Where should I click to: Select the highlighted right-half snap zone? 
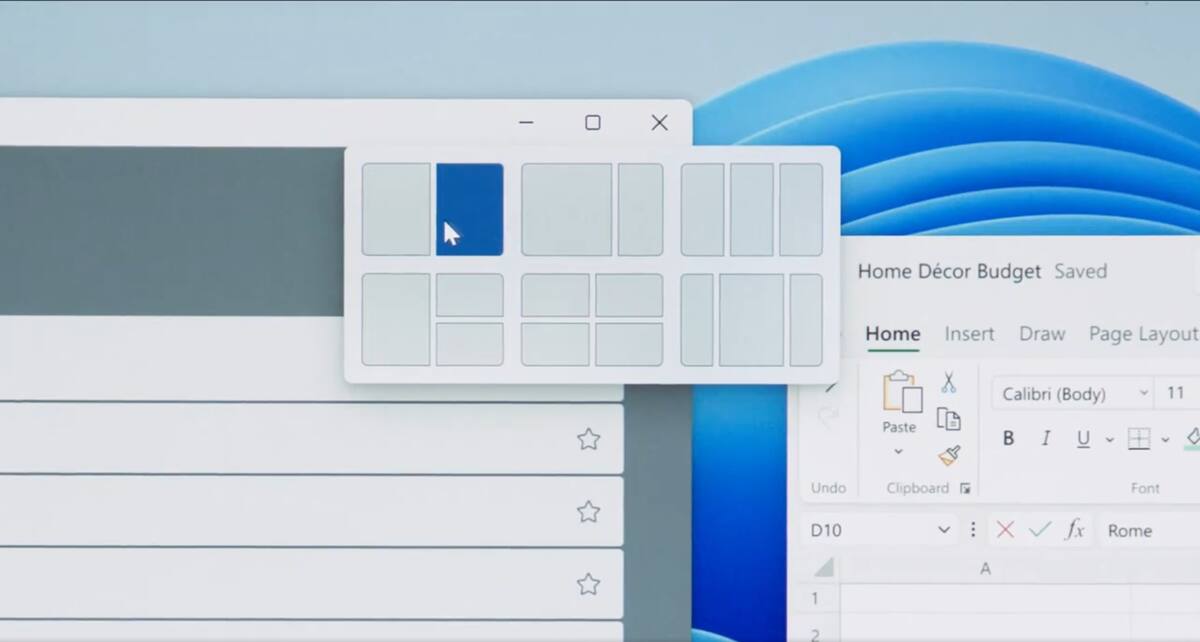click(470, 210)
